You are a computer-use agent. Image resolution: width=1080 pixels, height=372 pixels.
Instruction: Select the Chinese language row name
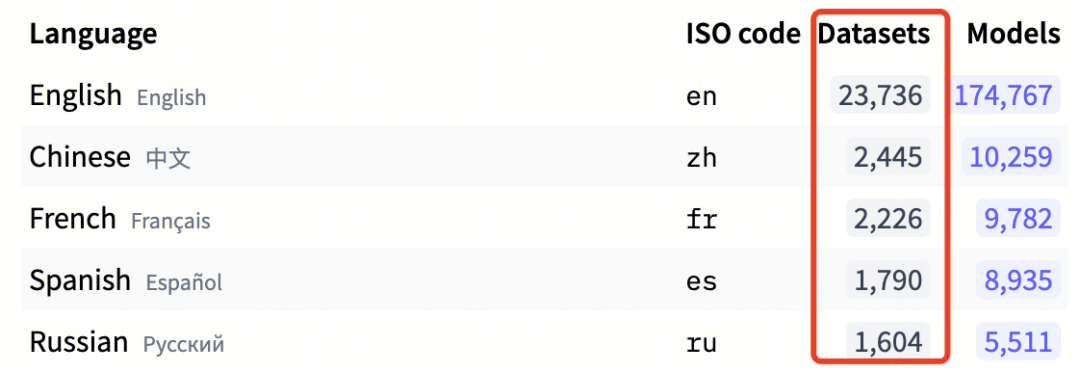79,157
